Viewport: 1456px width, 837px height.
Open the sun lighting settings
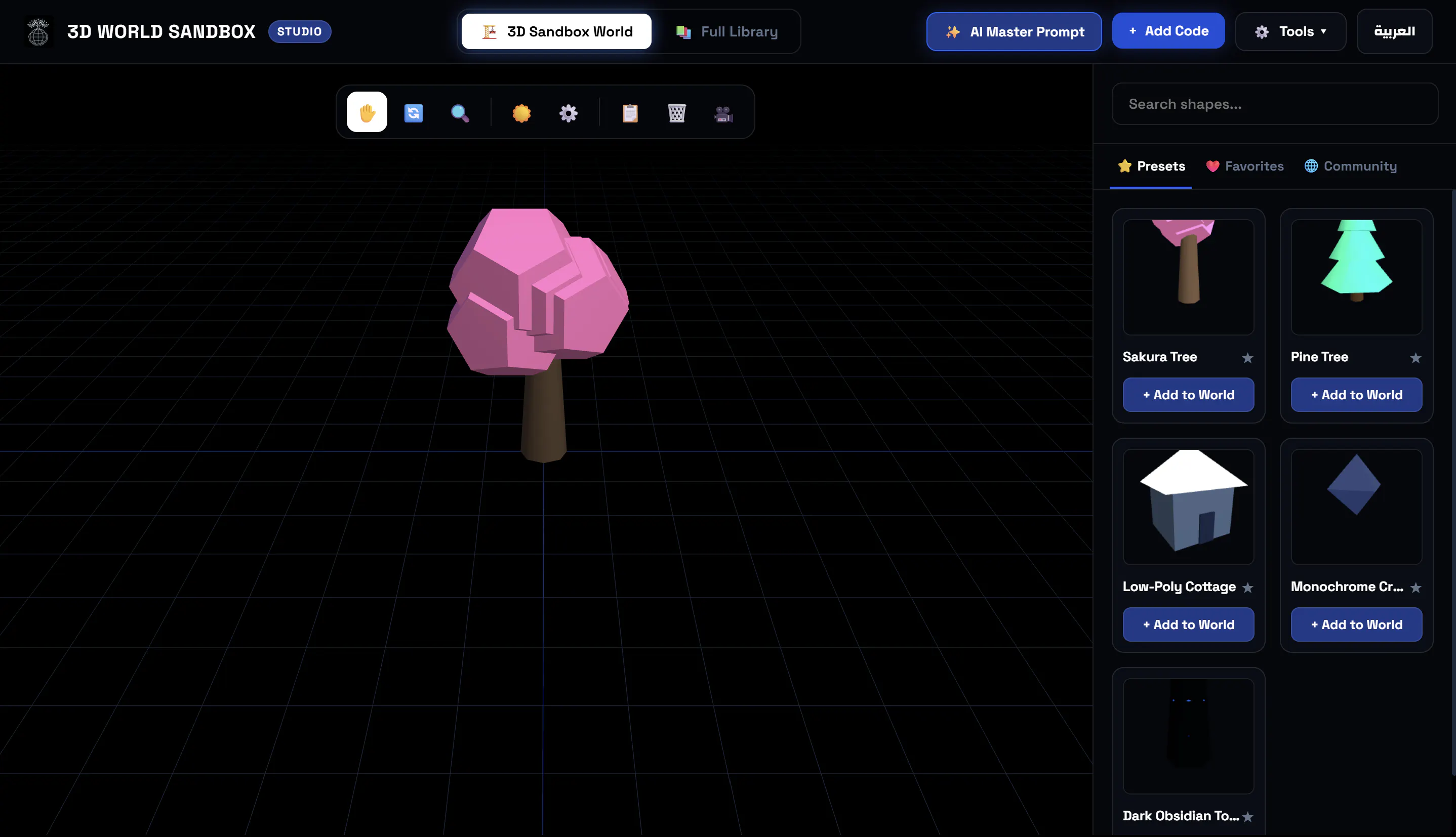(521, 113)
